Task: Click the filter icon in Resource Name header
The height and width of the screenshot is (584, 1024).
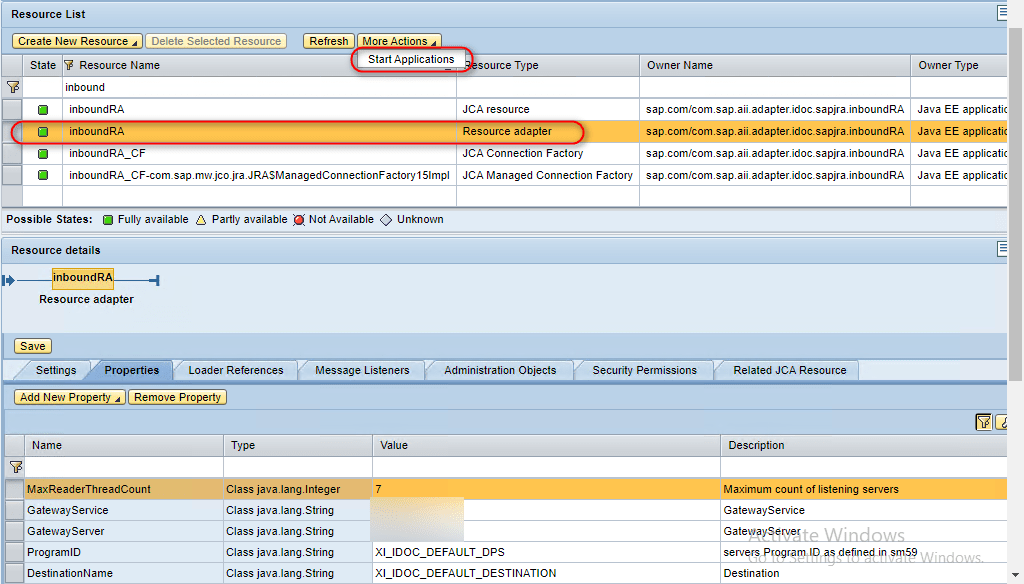Action: (x=69, y=66)
